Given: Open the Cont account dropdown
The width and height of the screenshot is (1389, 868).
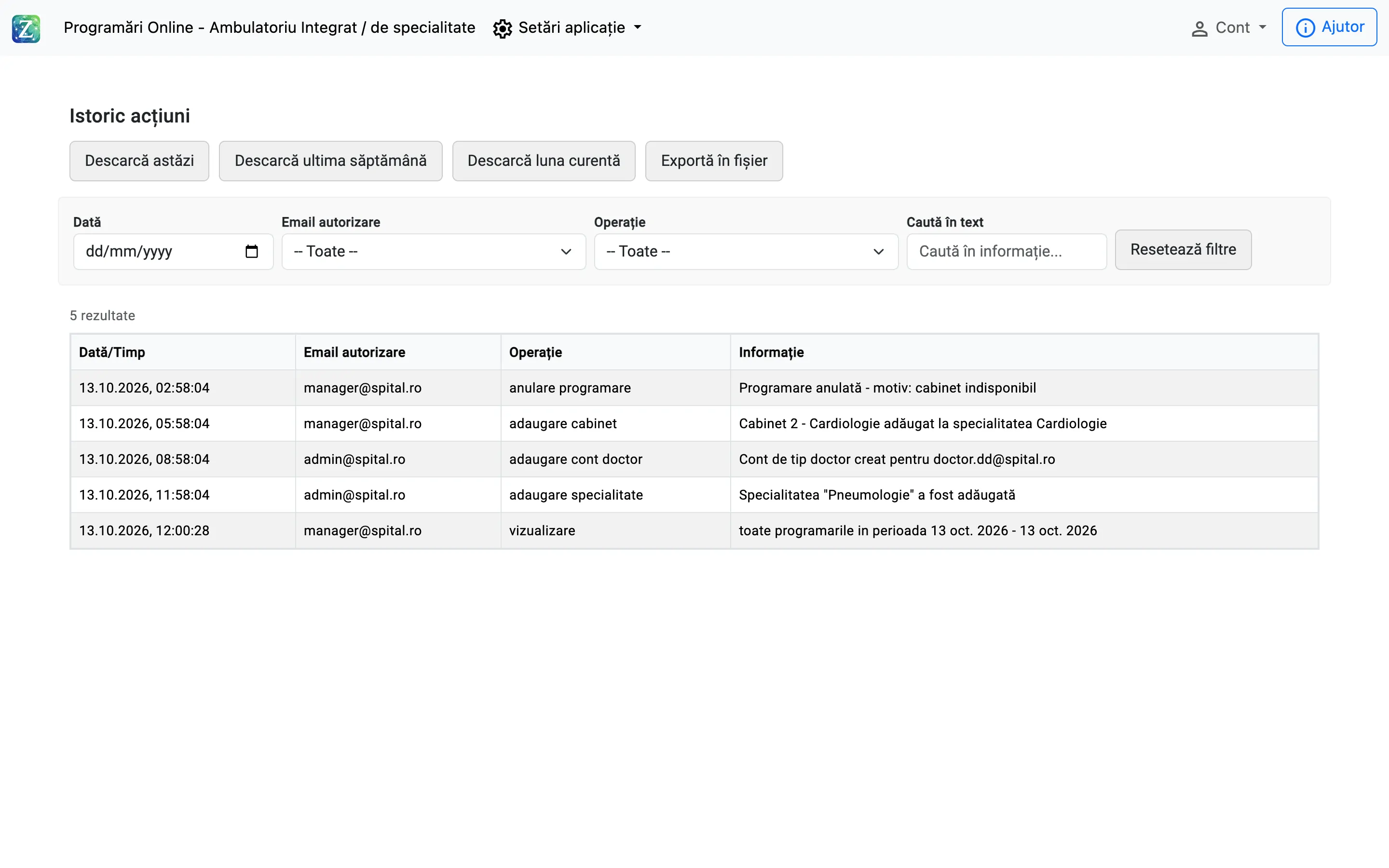Looking at the screenshot, I should pos(1229,28).
